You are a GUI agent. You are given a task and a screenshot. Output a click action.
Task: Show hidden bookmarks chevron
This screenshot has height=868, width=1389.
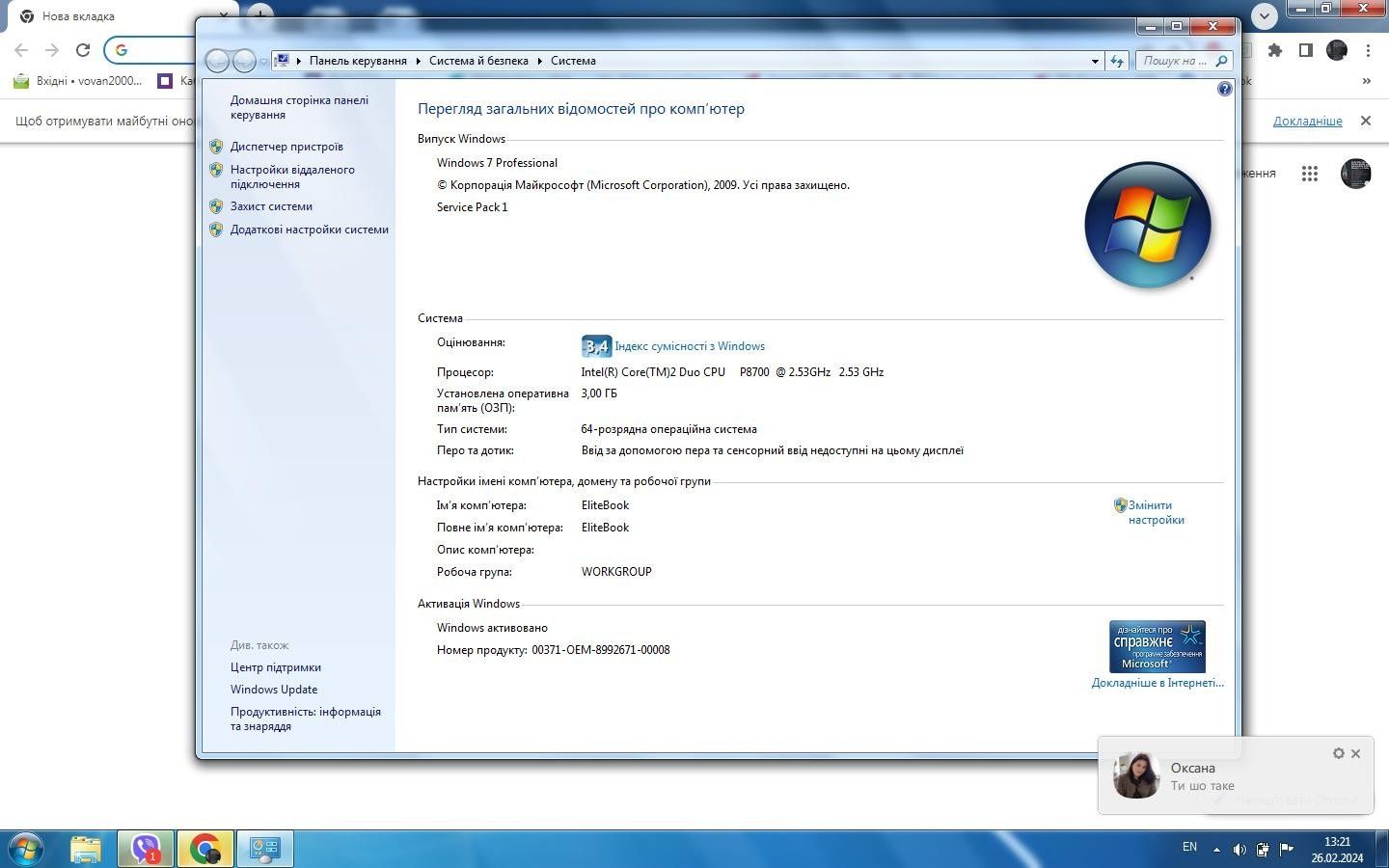pos(1366,81)
